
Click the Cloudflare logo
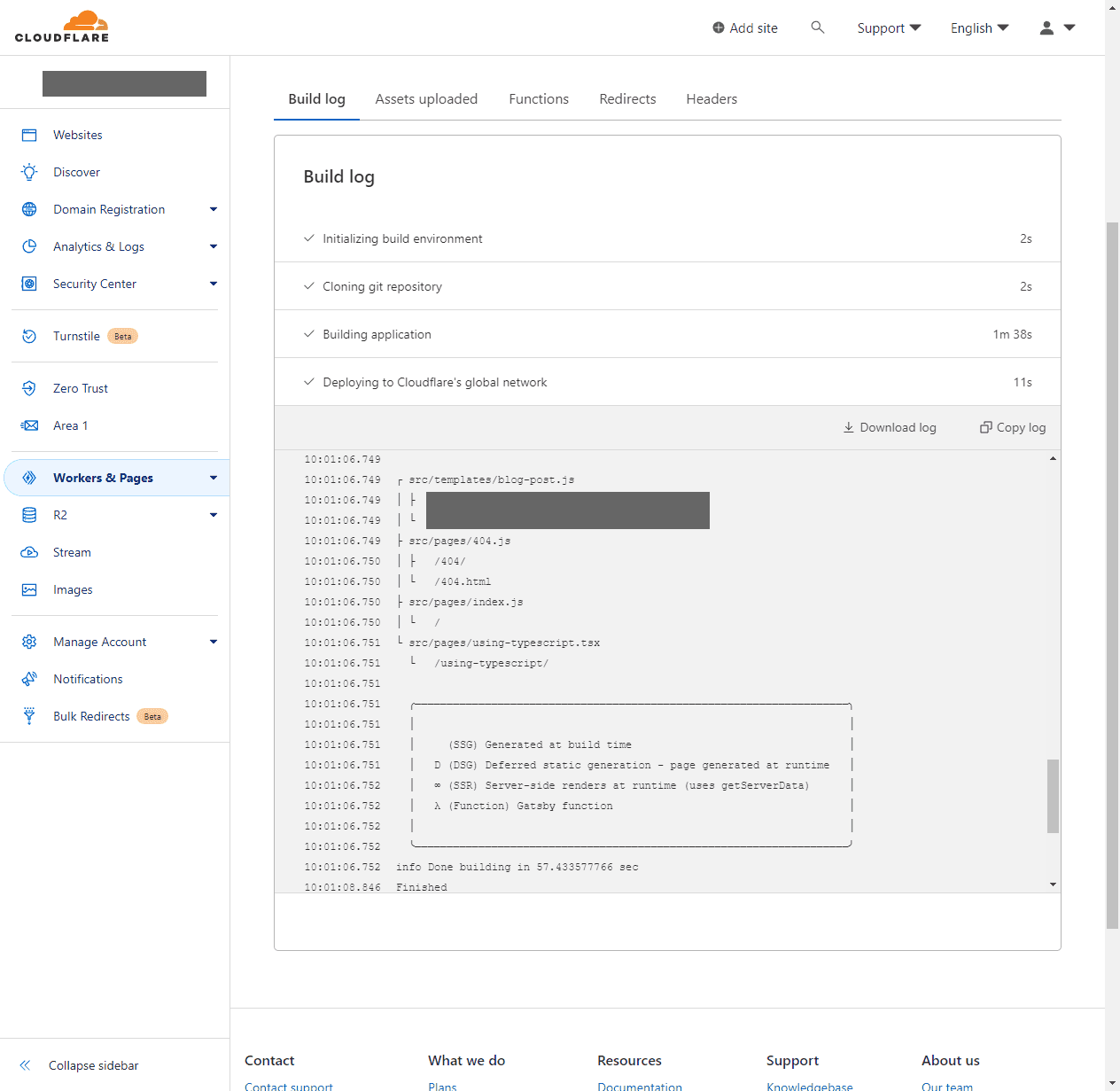(62, 27)
